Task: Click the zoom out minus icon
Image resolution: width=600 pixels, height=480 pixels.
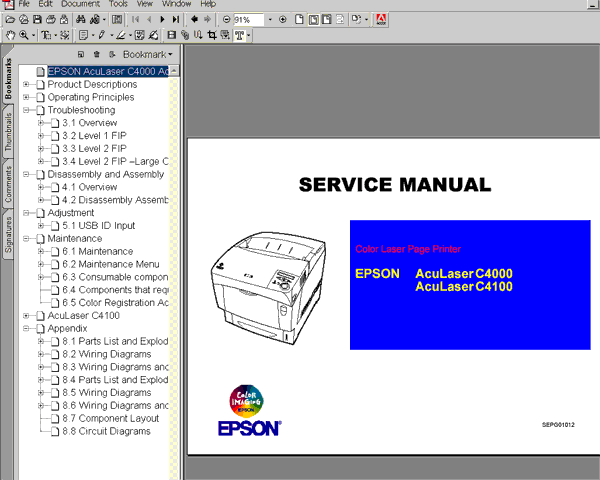Action: (x=227, y=19)
